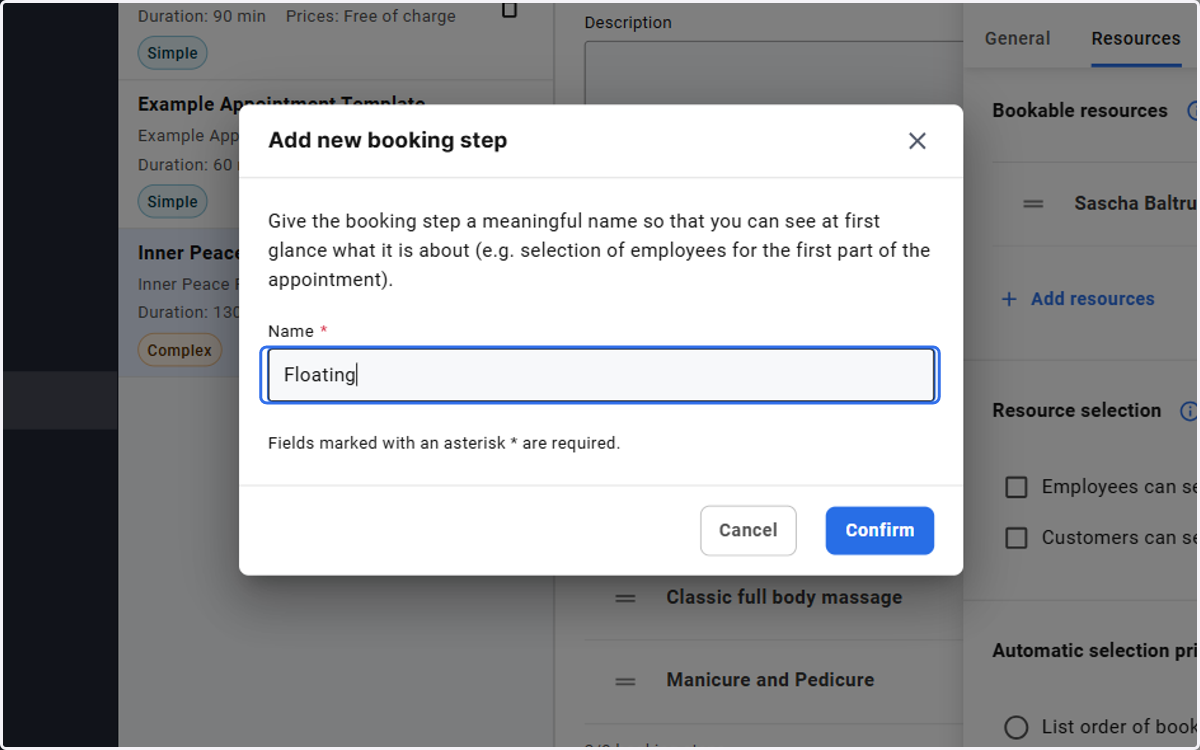Screen dimensions: 1200x750
Task: Click the Simple tag under Example Appointment Template
Action: [172, 201]
